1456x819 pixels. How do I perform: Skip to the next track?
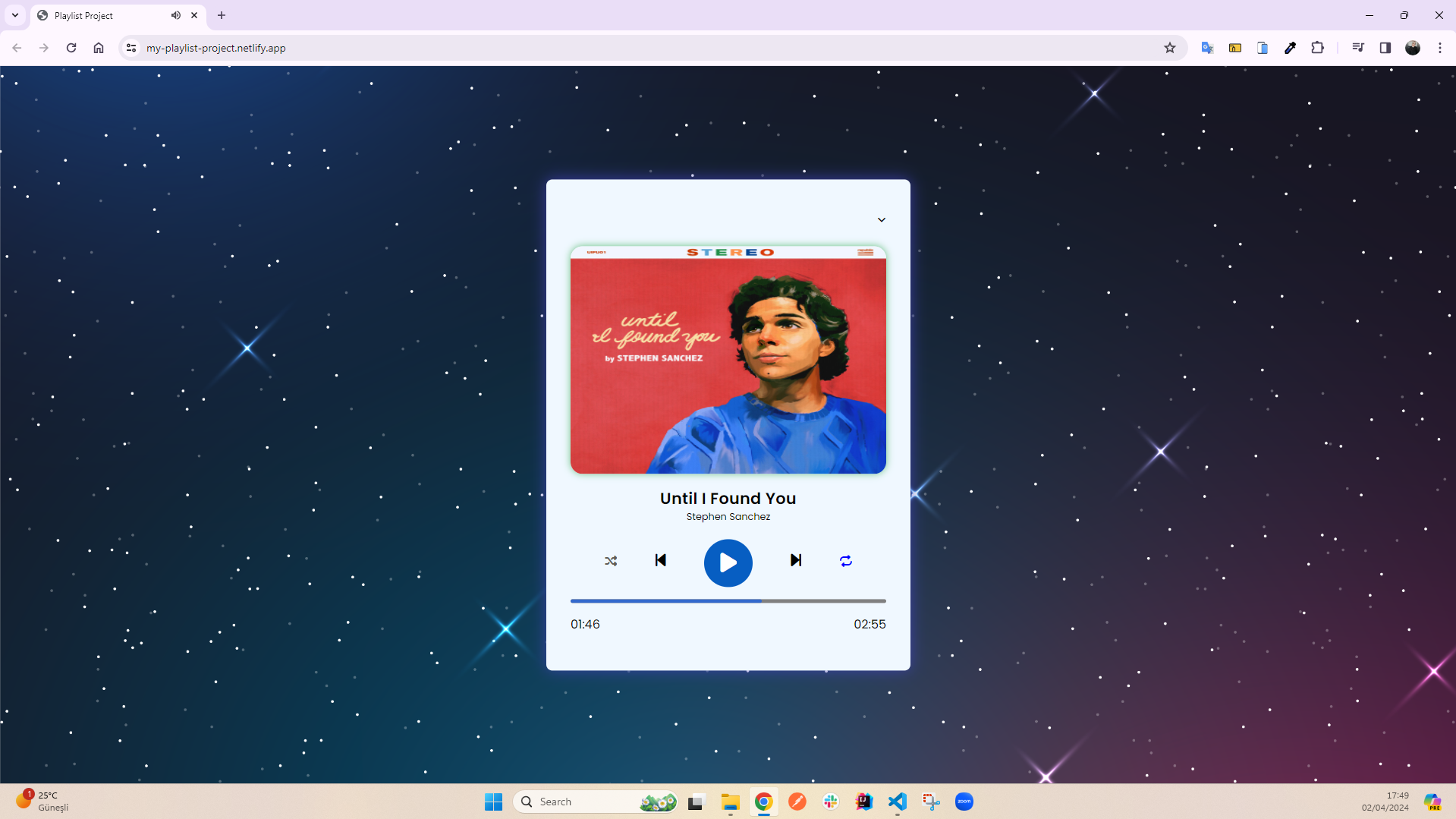pos(795,560)
